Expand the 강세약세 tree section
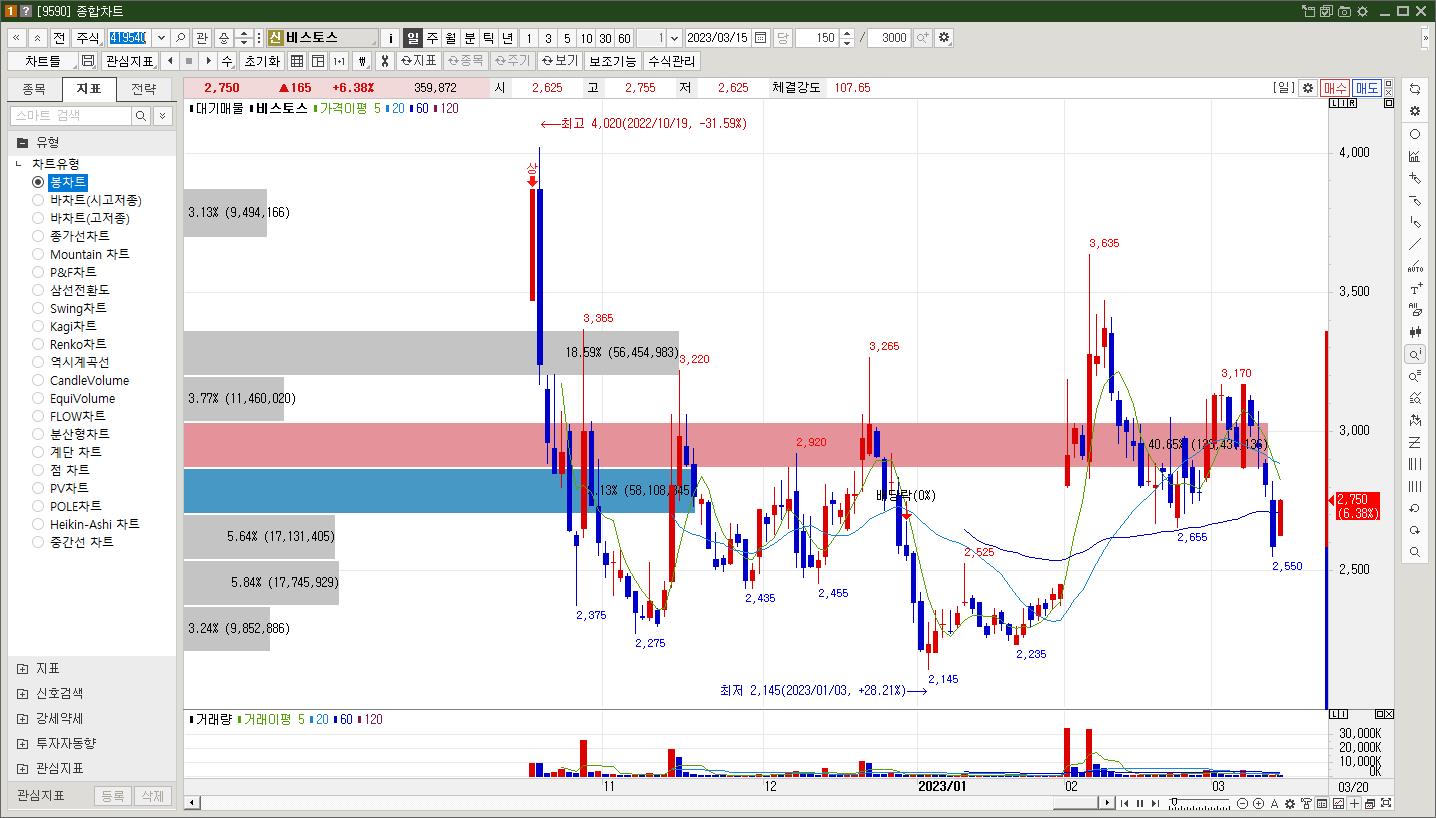Viewport: 1436px width, 818px height. 22,718
